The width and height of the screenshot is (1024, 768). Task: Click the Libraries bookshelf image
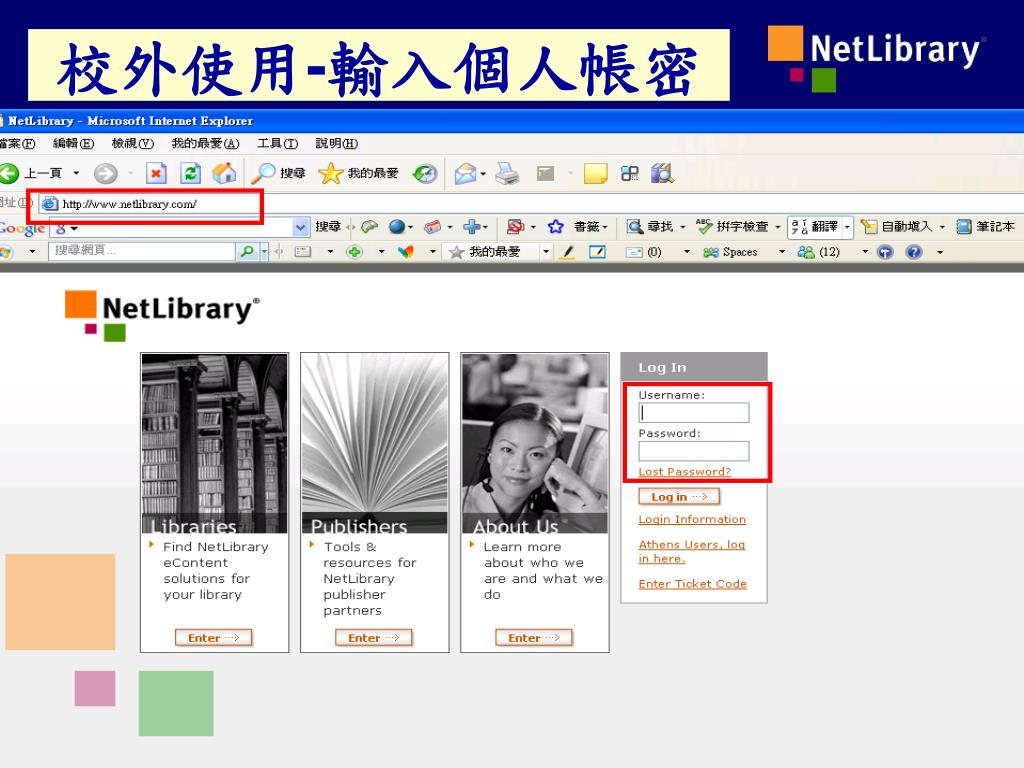click(214, 443)
